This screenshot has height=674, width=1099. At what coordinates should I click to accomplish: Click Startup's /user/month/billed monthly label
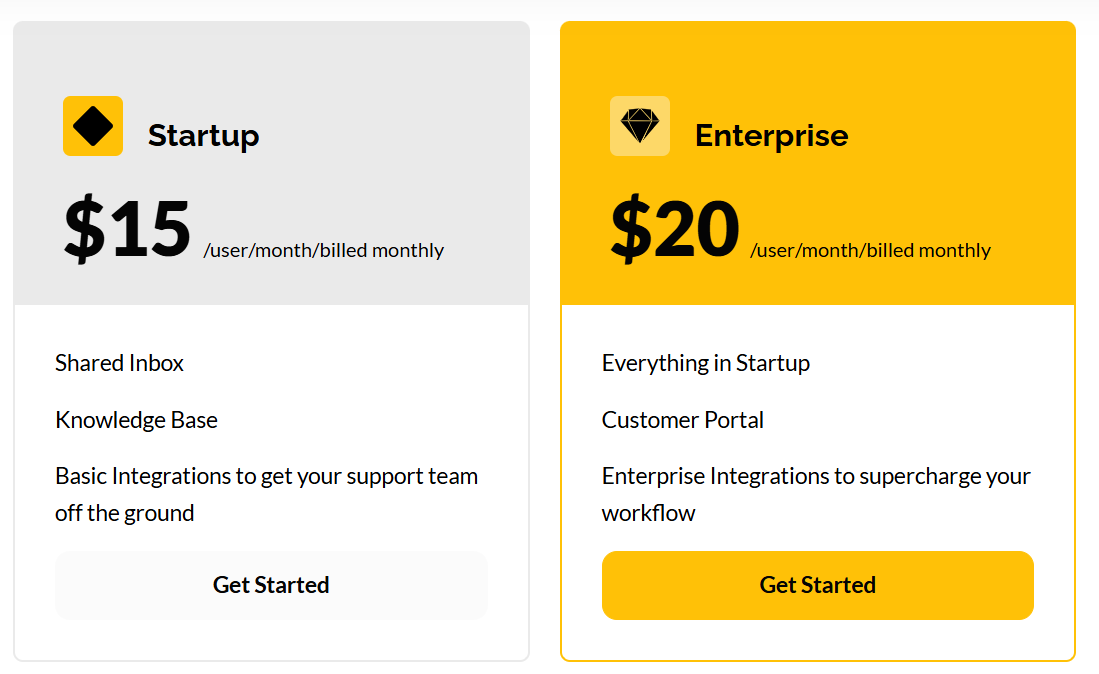[324, 251]
